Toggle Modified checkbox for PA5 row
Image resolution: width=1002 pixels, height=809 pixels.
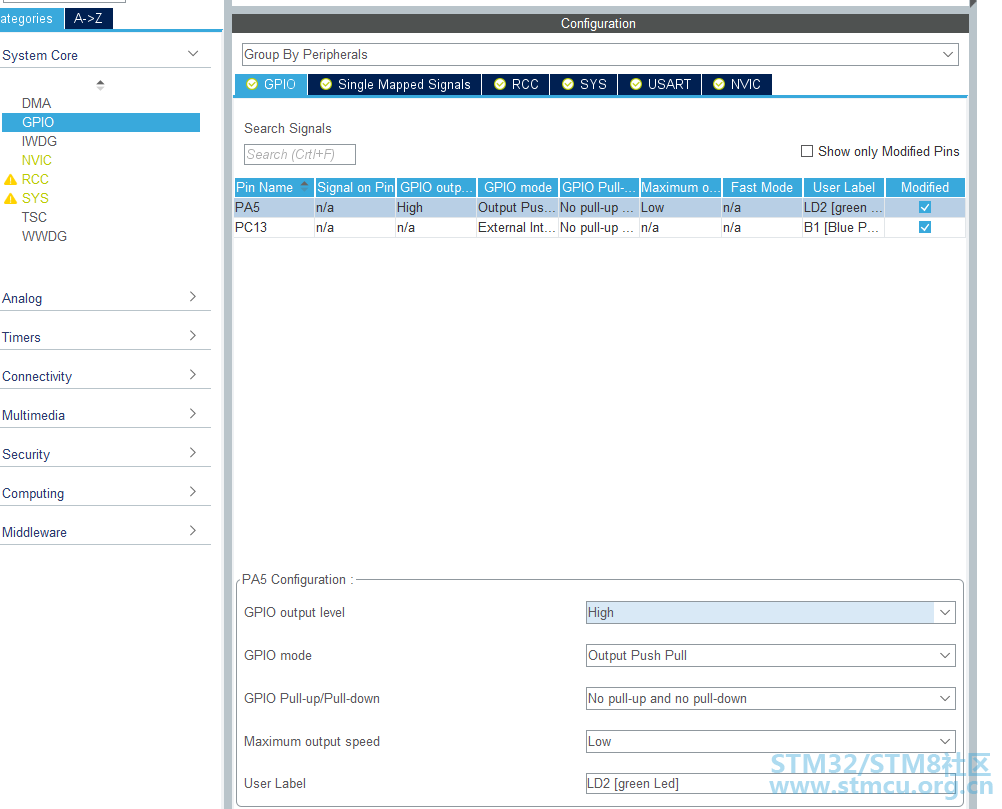point(925,207)
